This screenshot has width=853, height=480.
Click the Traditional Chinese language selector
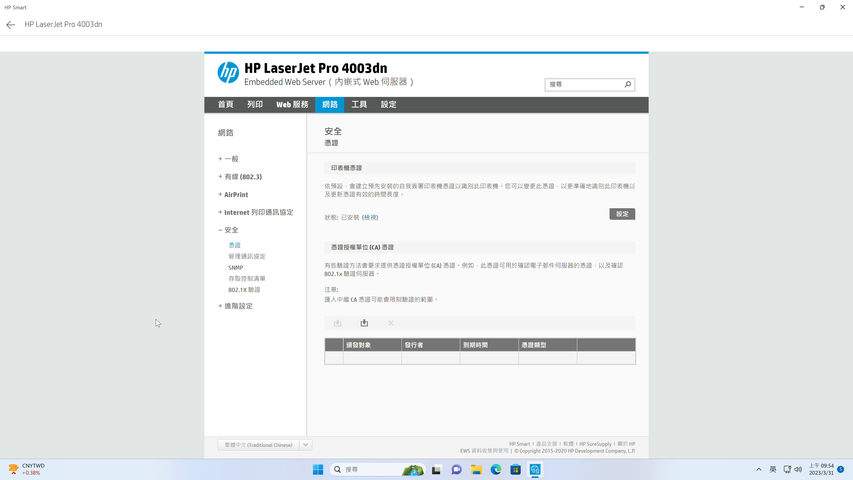click(259, 445)
